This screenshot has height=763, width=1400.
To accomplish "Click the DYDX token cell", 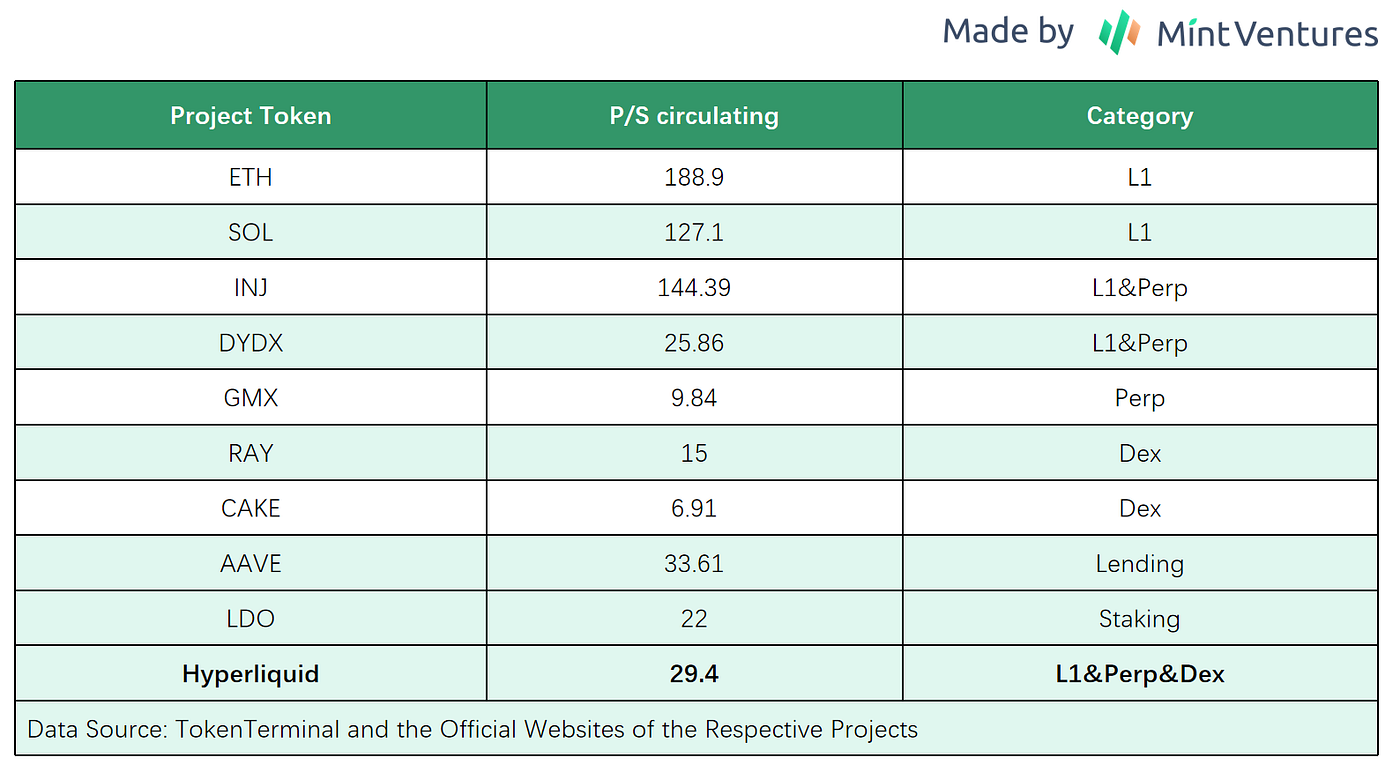I will click(251, 343).
